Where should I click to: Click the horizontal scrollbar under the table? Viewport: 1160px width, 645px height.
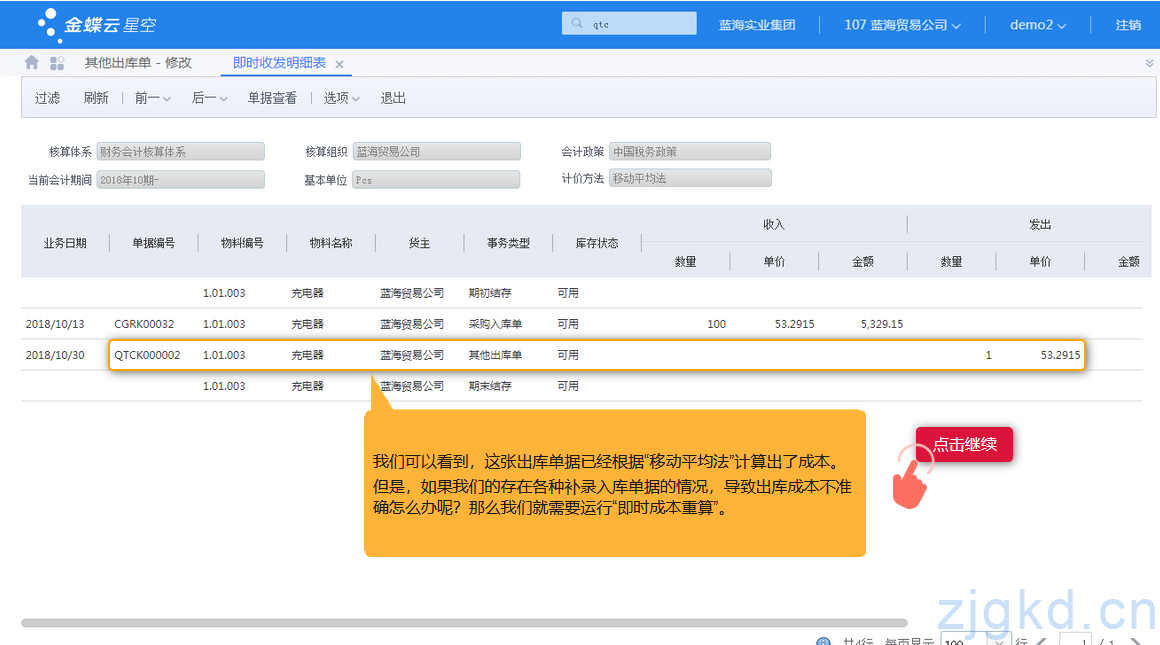[x=464, y=623]
